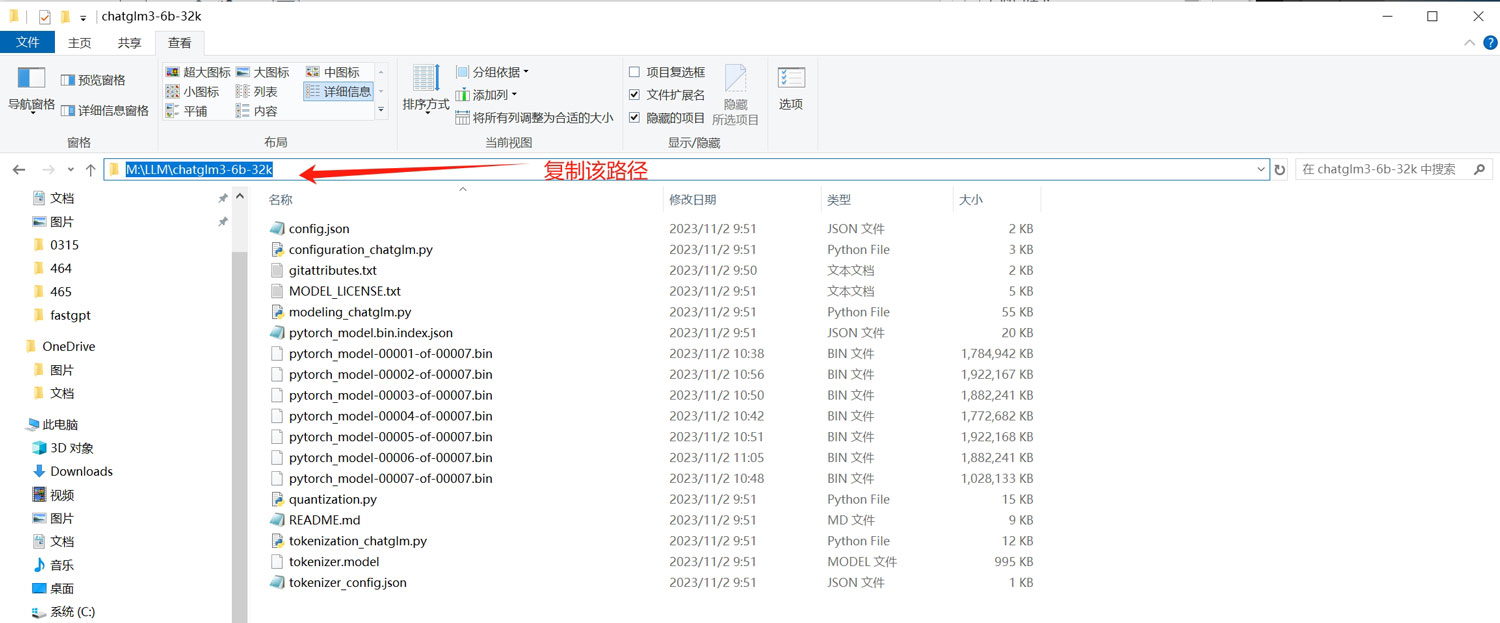Click the address bar path field

(x=686, y=170)
